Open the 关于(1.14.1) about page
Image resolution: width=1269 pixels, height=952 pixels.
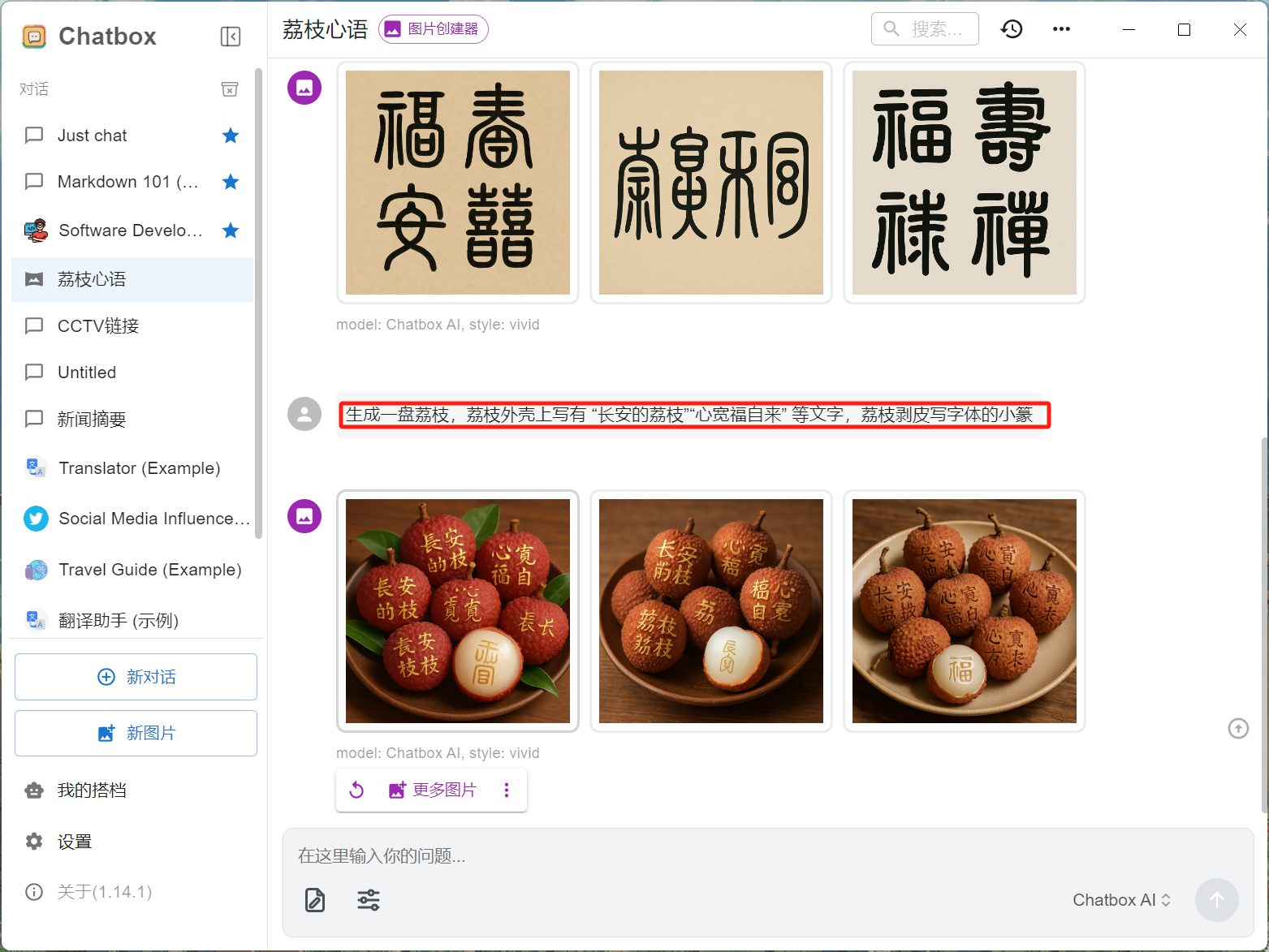pyautogui.click(x=132, y=892)
